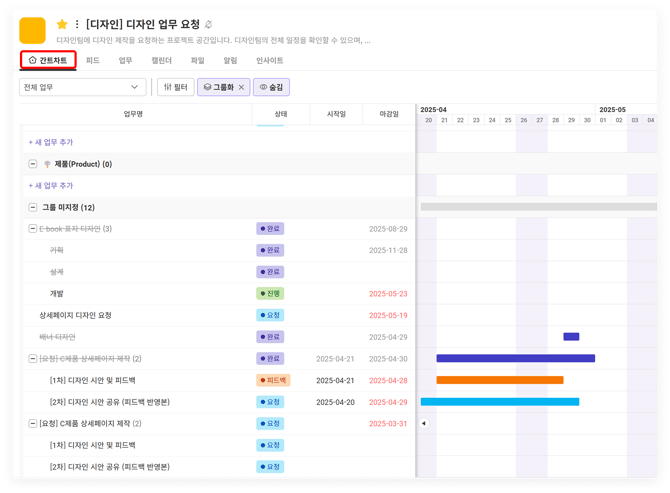Click the orange 피드백 status badge
Image resolution: width=670 pixels, height=493 pixels.
(x=273, y=381)
